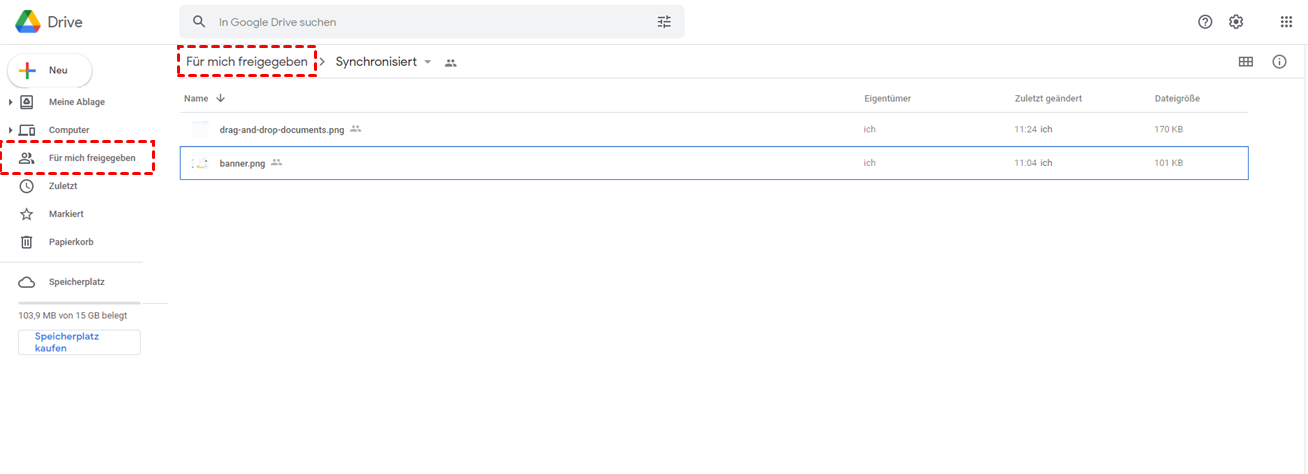
Task: Click the storage usage progress bar
Action: pyautogui.click(x=79, y=302)
